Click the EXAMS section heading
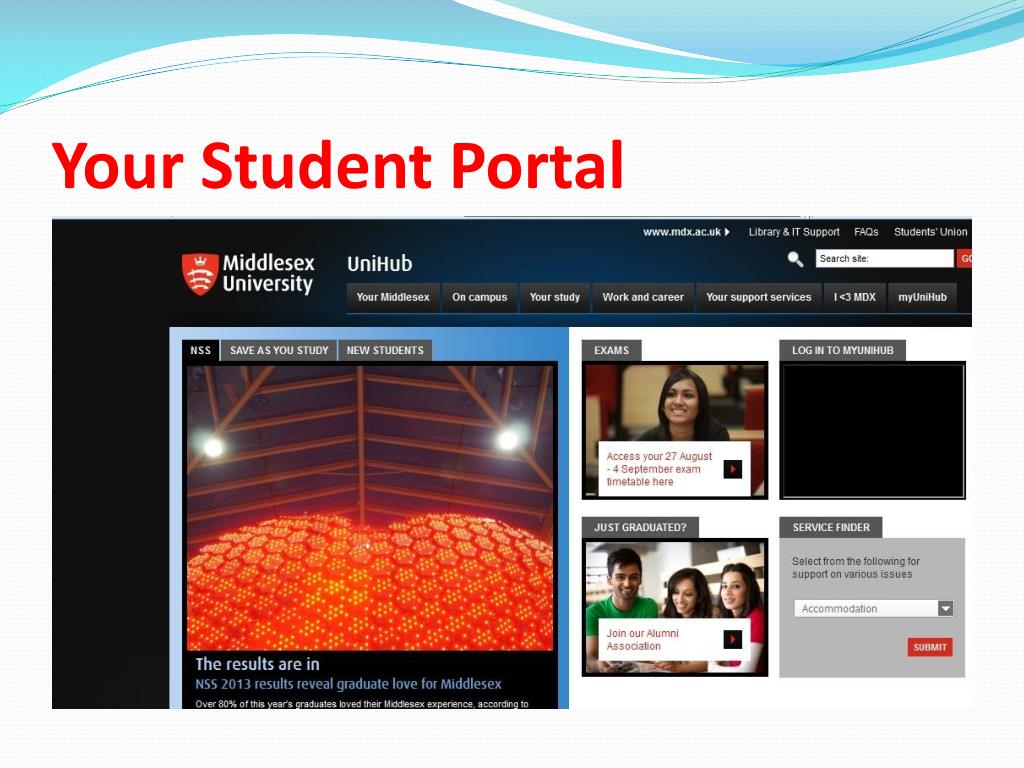 (611, 351)
